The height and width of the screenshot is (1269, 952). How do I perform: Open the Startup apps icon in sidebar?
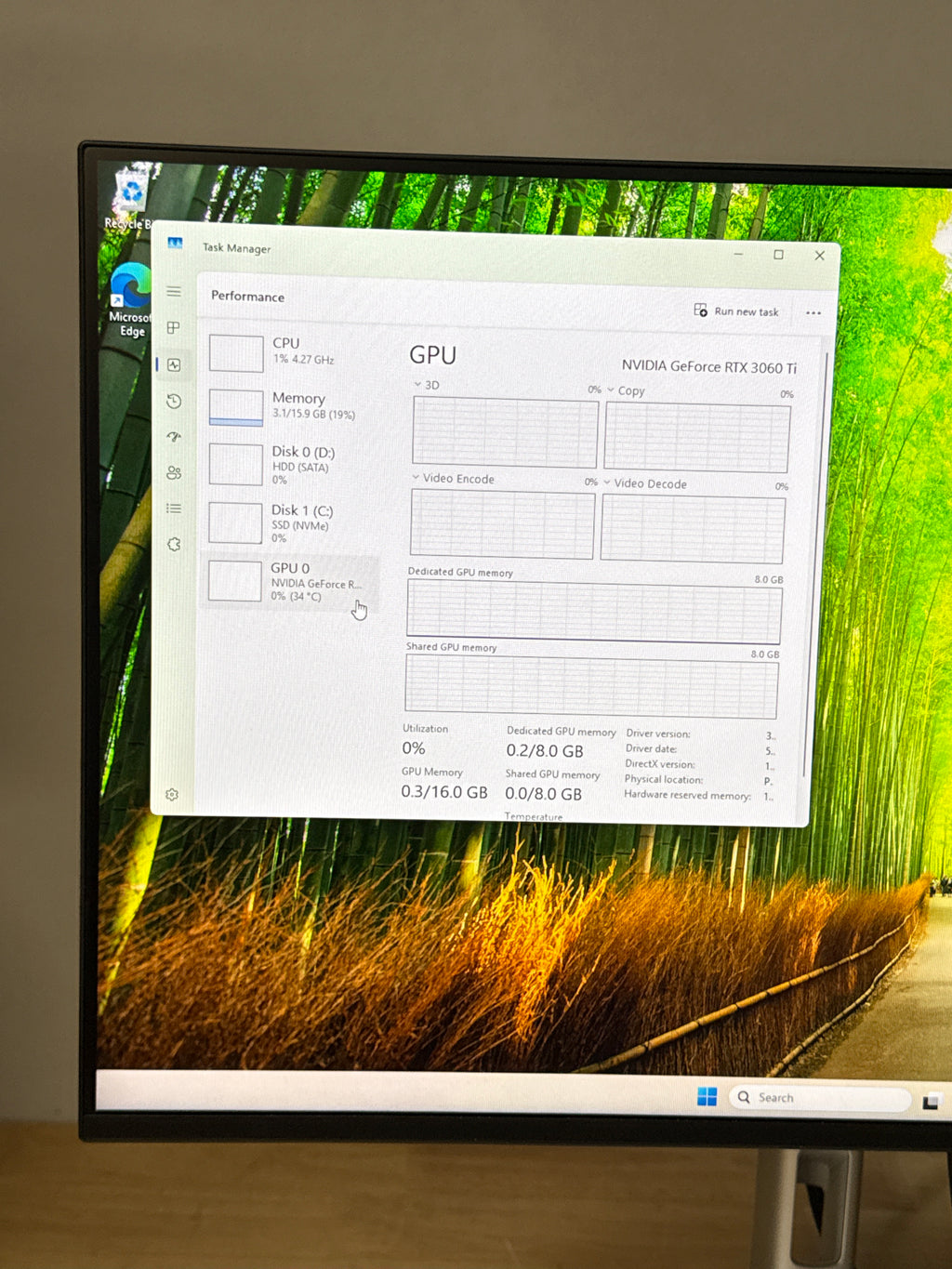(174, 436)
